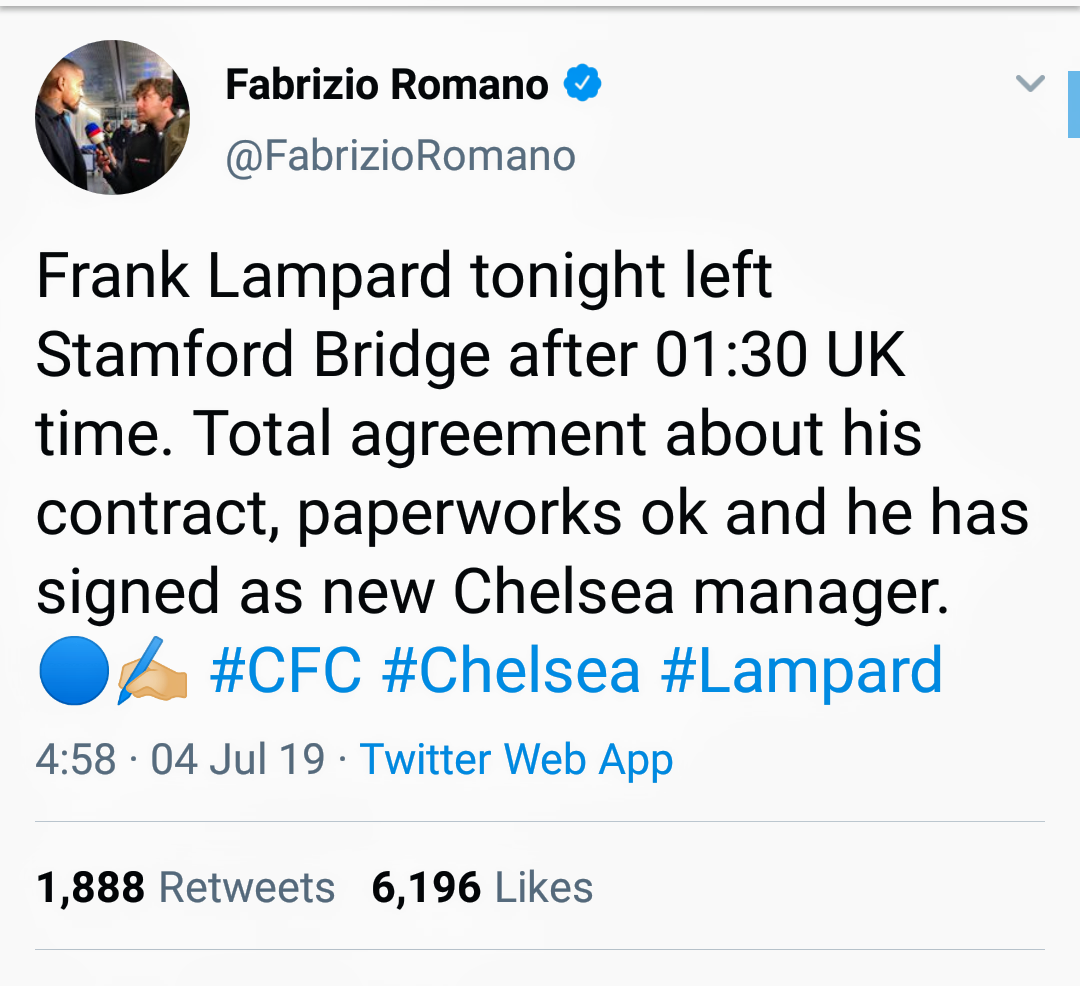
Task: View the 1,888 Retweets list
Action: pyautogui.click(x=185, y=887)
